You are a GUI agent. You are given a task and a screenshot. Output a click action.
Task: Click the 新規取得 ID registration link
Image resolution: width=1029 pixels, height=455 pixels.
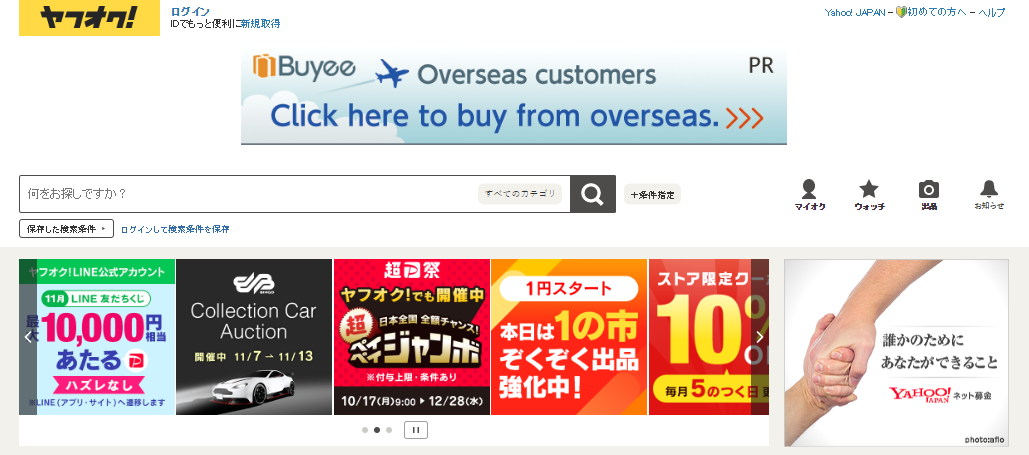[261, 24]
